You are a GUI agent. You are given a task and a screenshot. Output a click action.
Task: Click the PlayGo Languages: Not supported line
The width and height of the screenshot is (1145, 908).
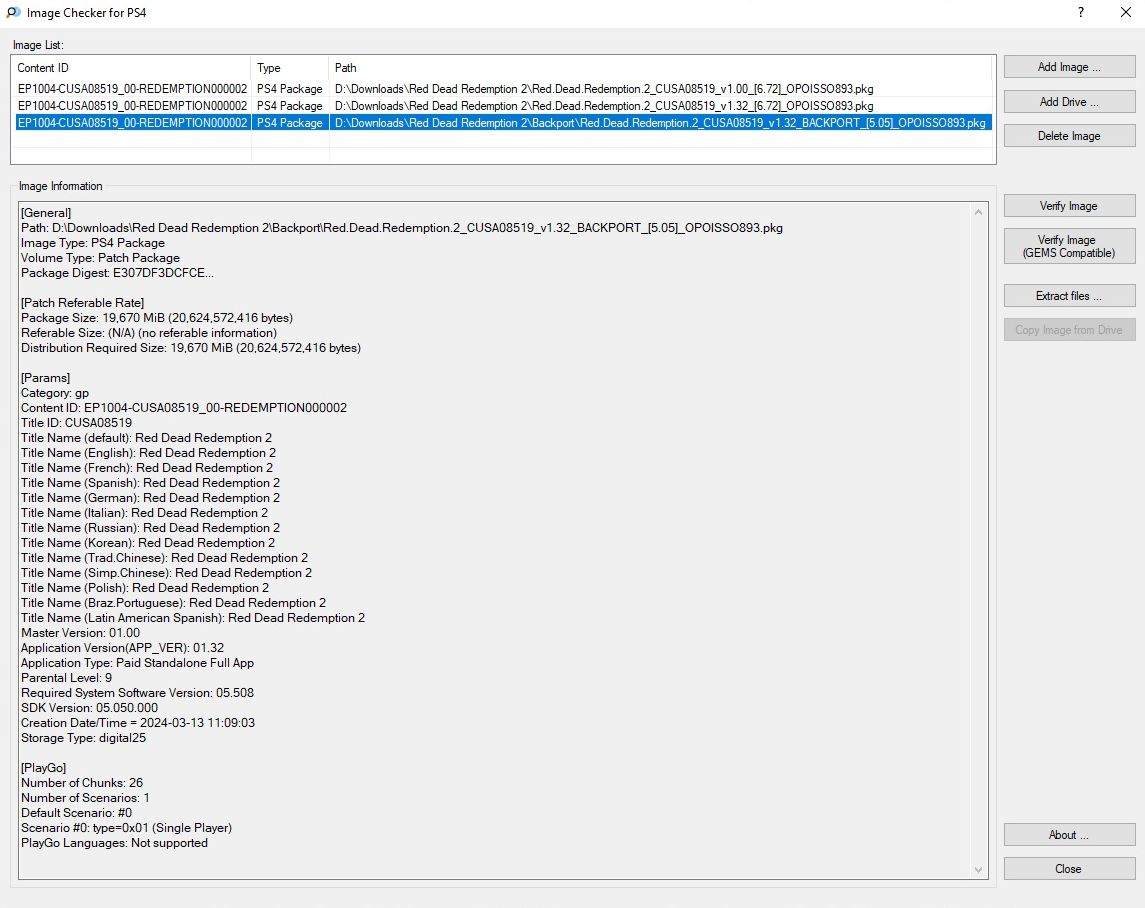pos(115,843)
